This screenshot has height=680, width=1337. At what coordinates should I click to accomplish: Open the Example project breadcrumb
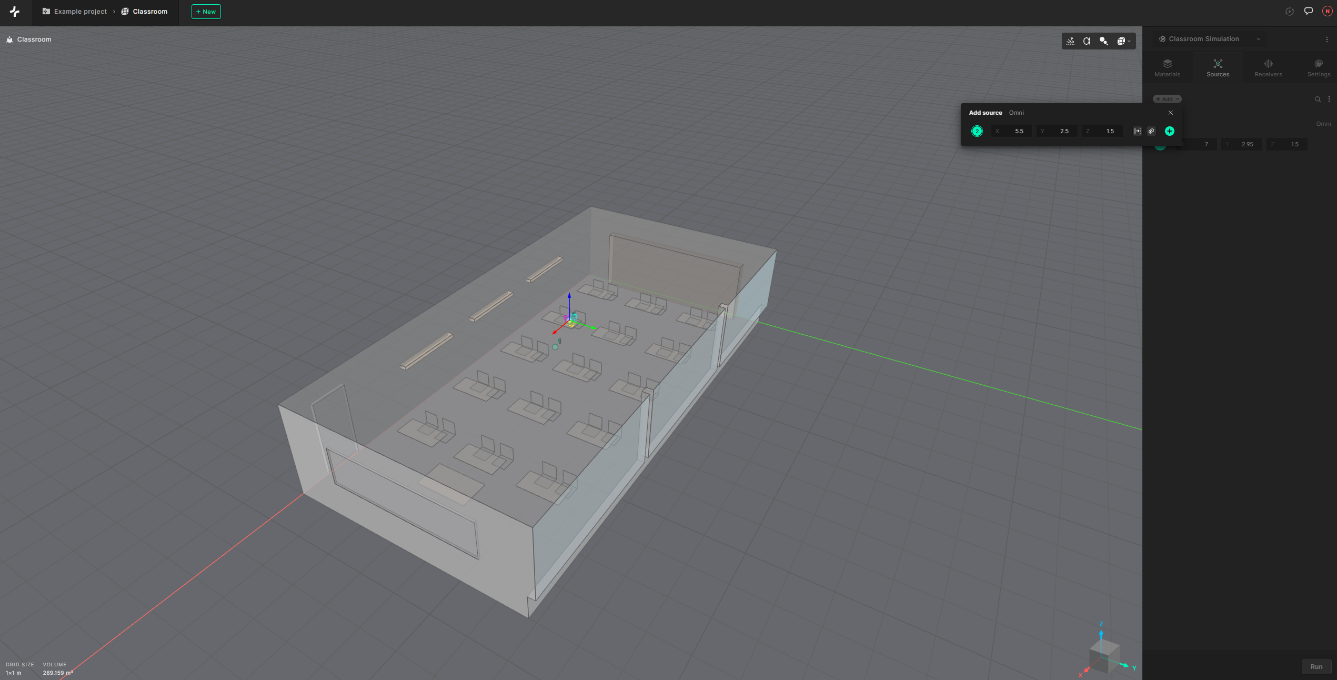pos(75,12)
